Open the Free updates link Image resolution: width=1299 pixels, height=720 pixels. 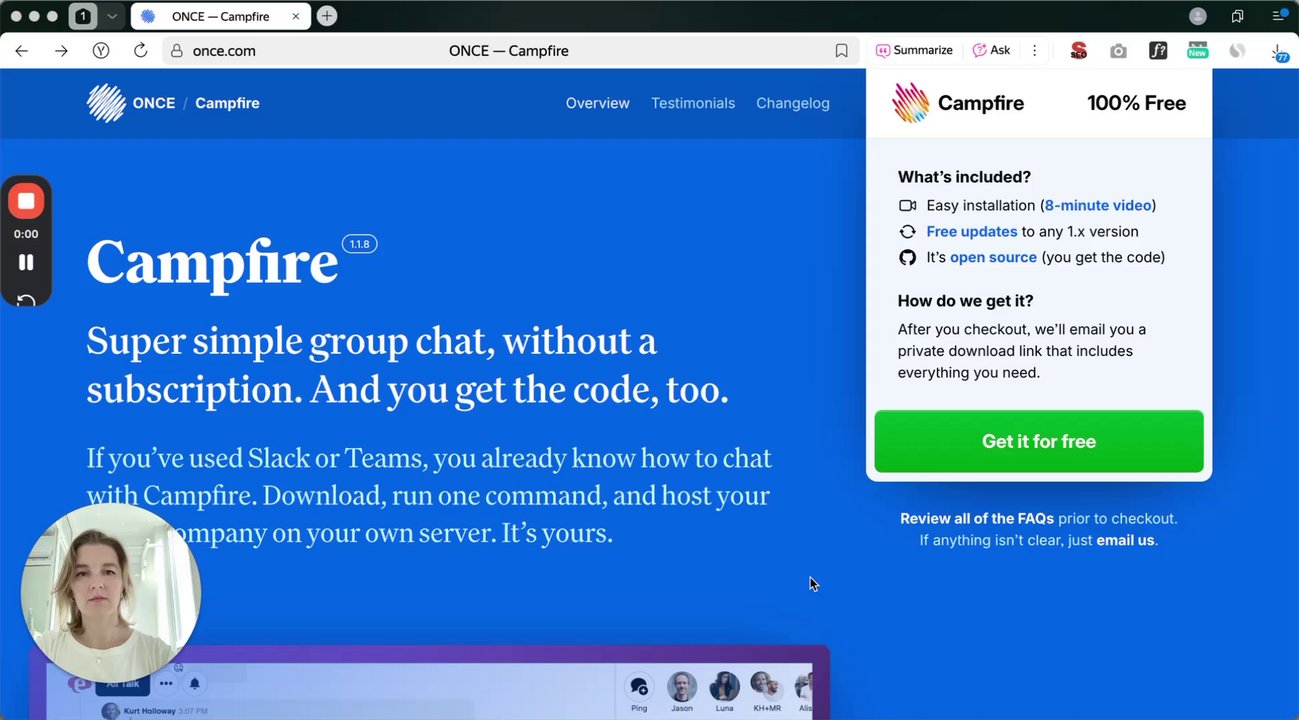coord(972,231)
